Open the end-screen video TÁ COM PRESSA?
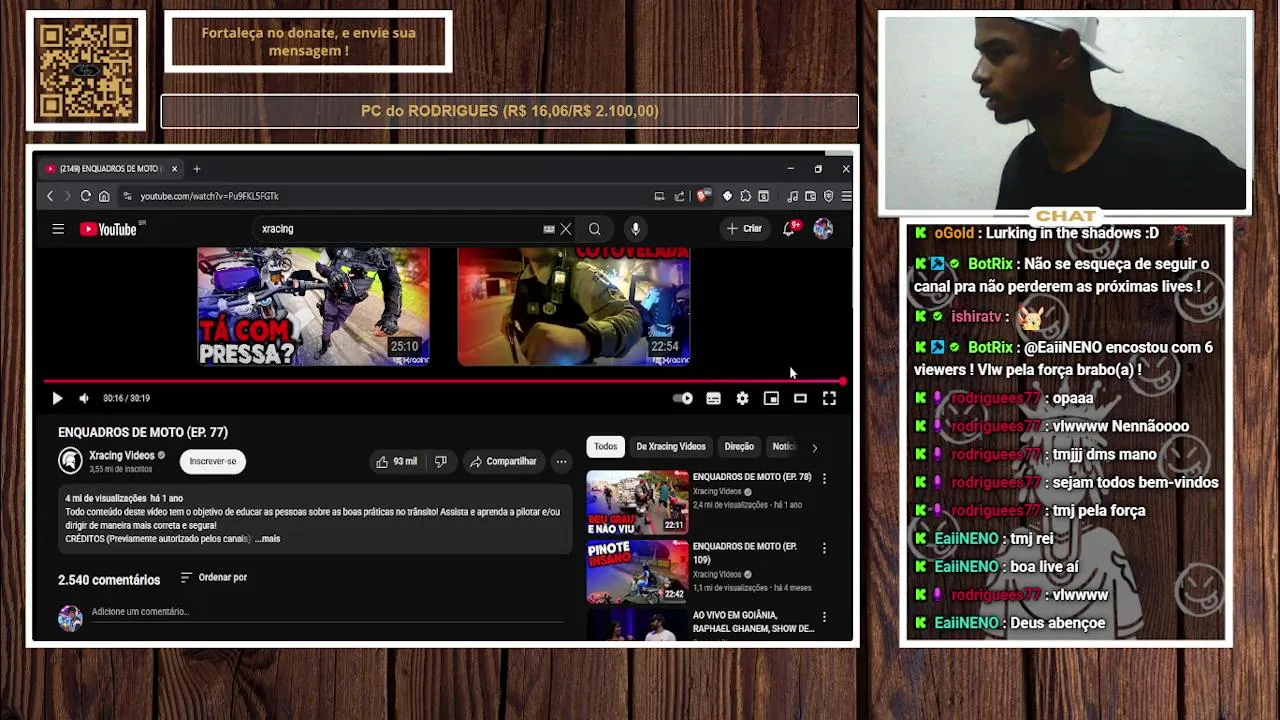This screenshot has width=1280, height=720. [x=313, y=306]
